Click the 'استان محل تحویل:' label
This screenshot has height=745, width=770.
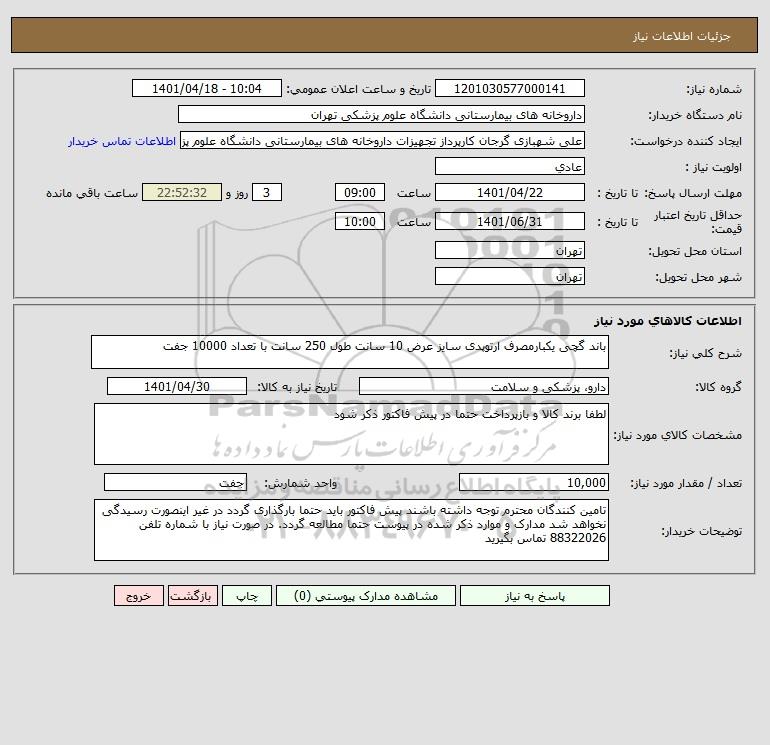(x=695, y=251)
